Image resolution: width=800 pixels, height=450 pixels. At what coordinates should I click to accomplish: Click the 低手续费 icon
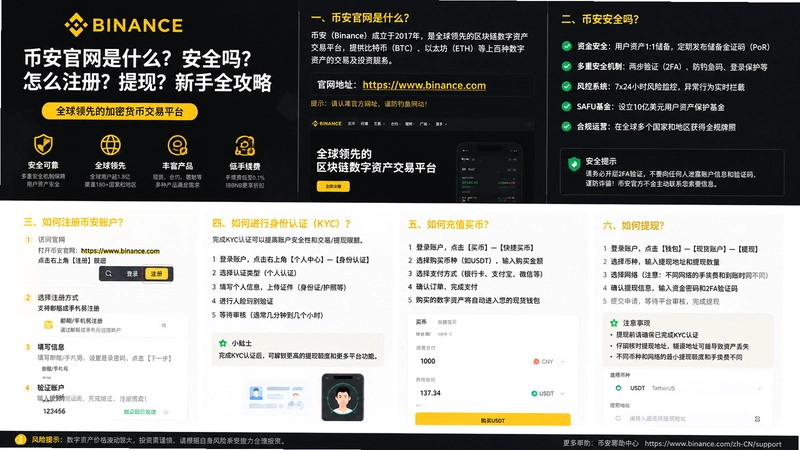tap(245, 146)
